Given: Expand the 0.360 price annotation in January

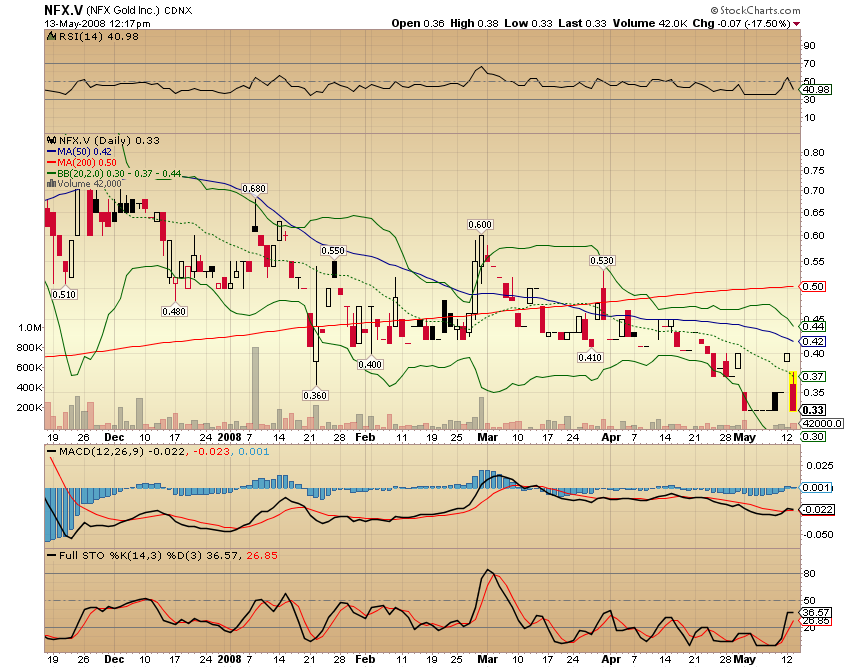Looking at the screenshot, I should (x=314, y=396).
